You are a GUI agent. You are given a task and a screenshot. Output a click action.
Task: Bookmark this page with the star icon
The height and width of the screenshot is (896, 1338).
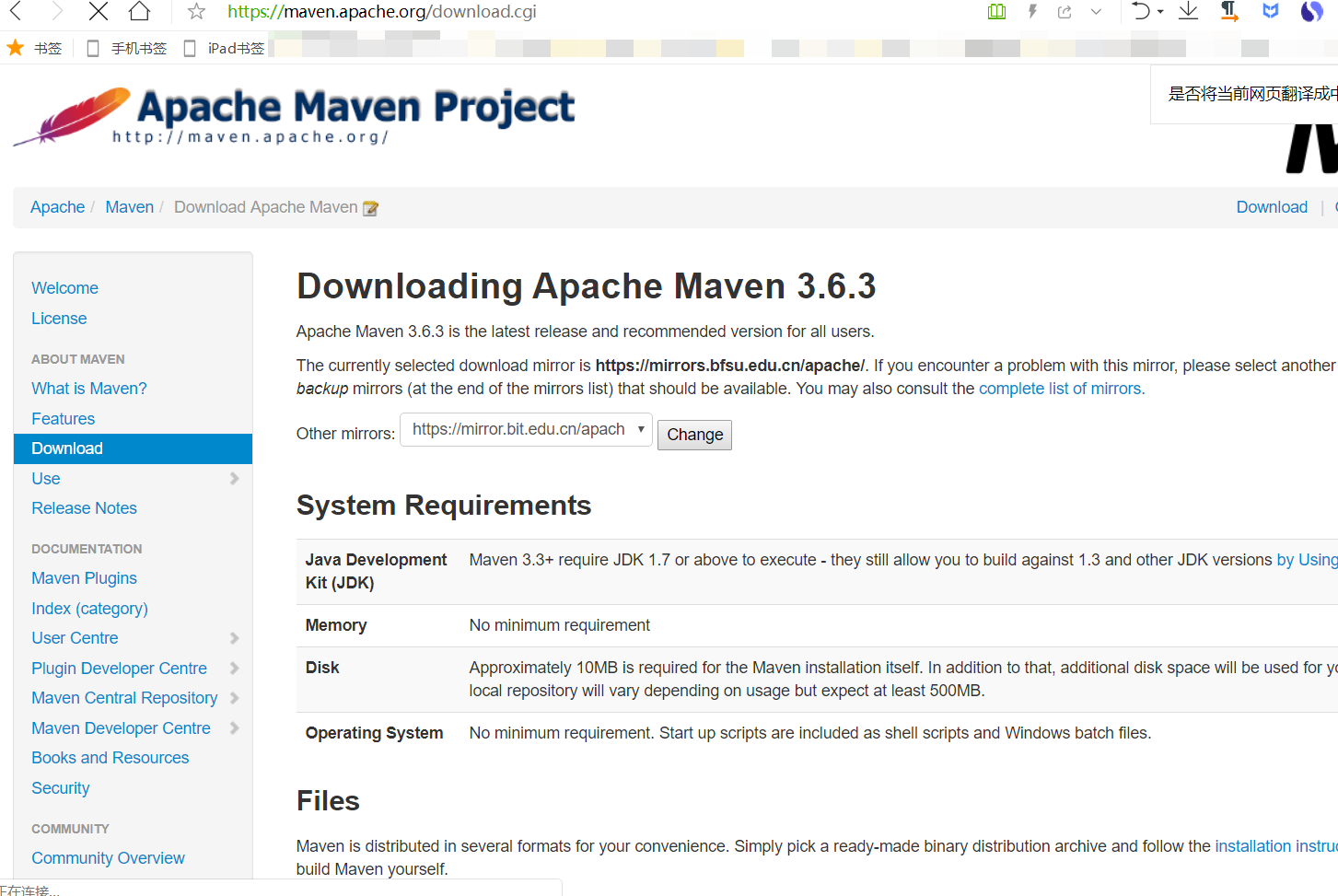tap(196, 12)
